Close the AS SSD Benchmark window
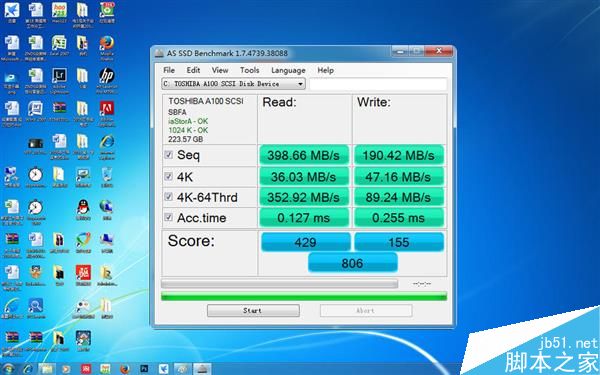This screenshot has width=600, height=375. (439, 51)
